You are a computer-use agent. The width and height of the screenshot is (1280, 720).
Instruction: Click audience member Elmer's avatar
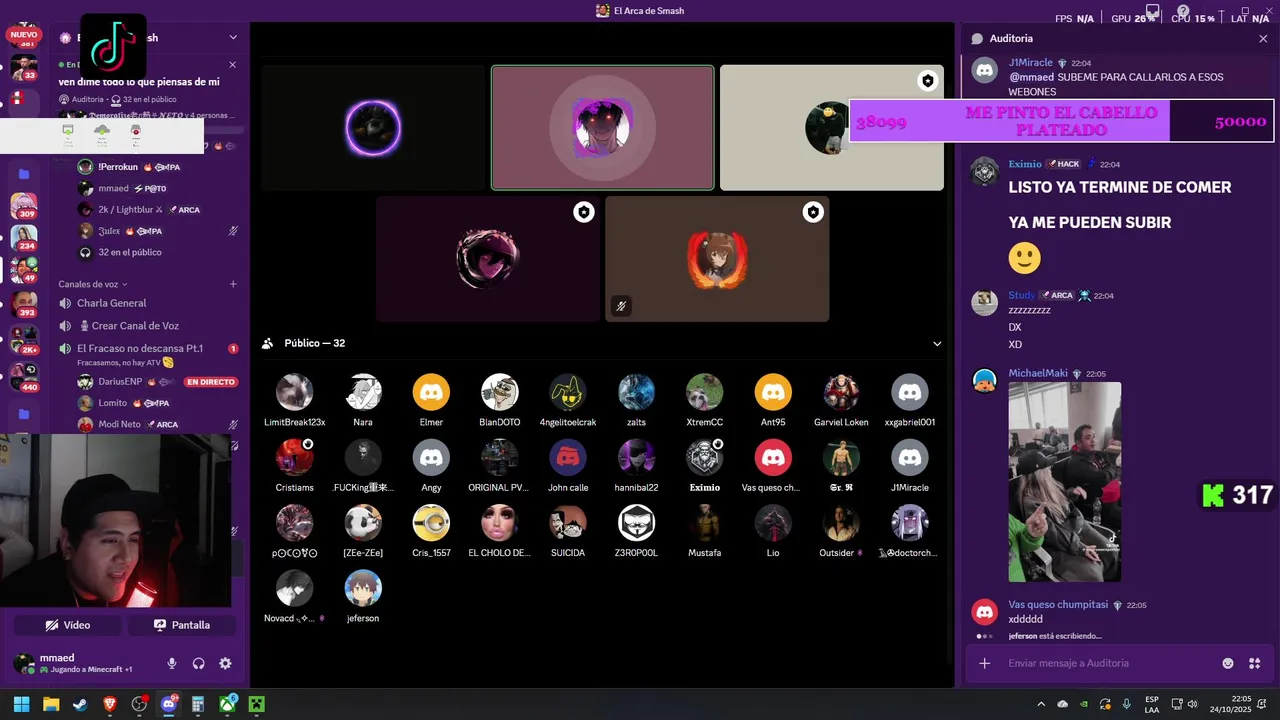pos(431,392)
